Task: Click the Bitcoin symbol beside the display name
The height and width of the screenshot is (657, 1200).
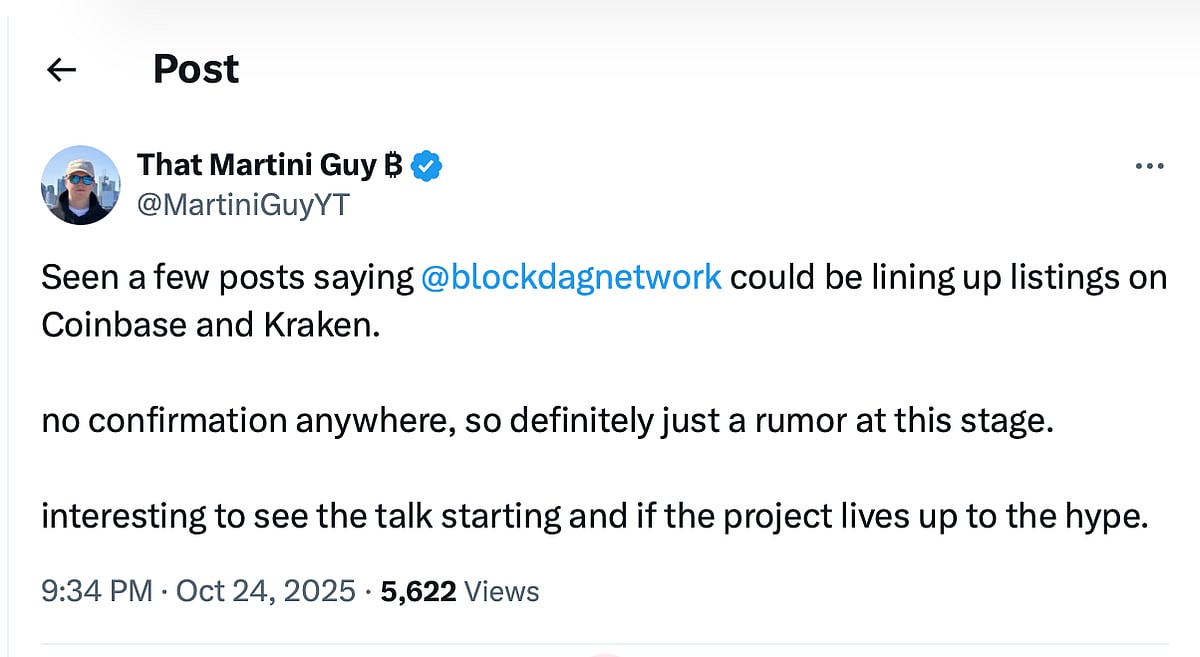Action: point(392,165)
